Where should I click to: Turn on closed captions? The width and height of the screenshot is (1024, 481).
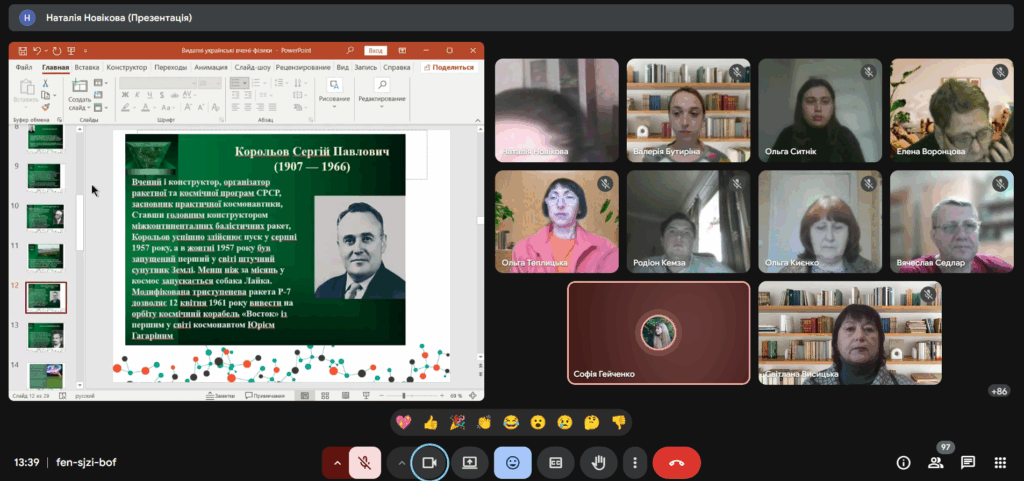[x=555, y=463]
